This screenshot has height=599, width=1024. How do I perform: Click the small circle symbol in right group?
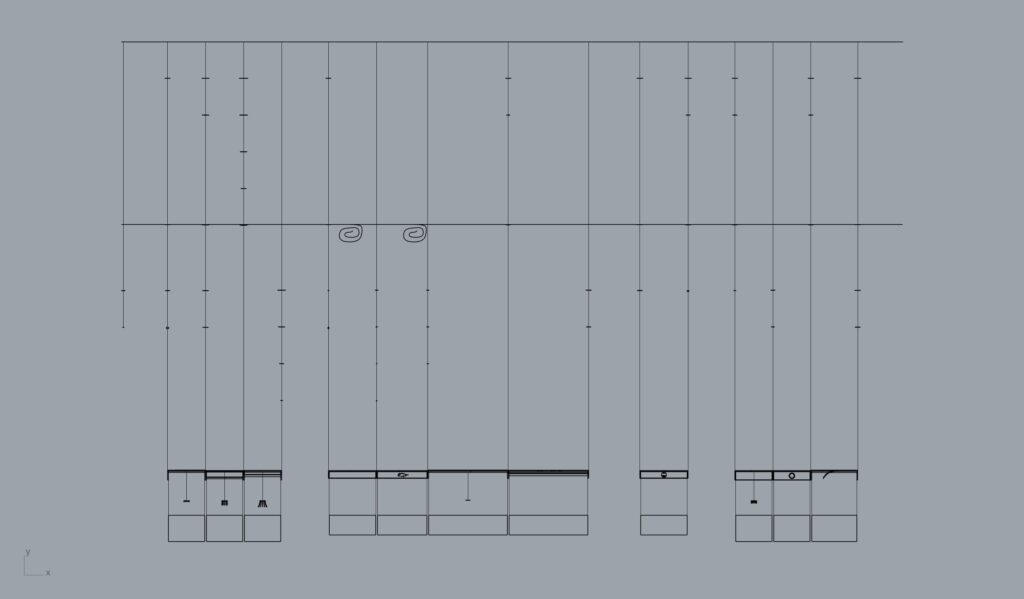click(792, 476)
